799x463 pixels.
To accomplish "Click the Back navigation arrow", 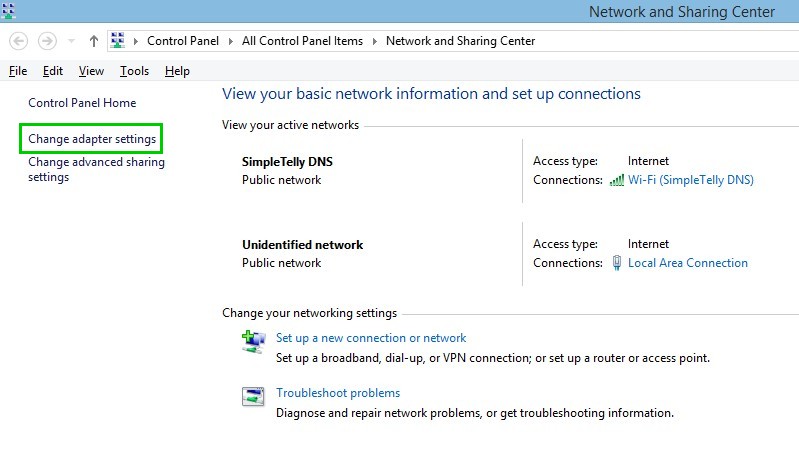I will [x=19, y=41].
